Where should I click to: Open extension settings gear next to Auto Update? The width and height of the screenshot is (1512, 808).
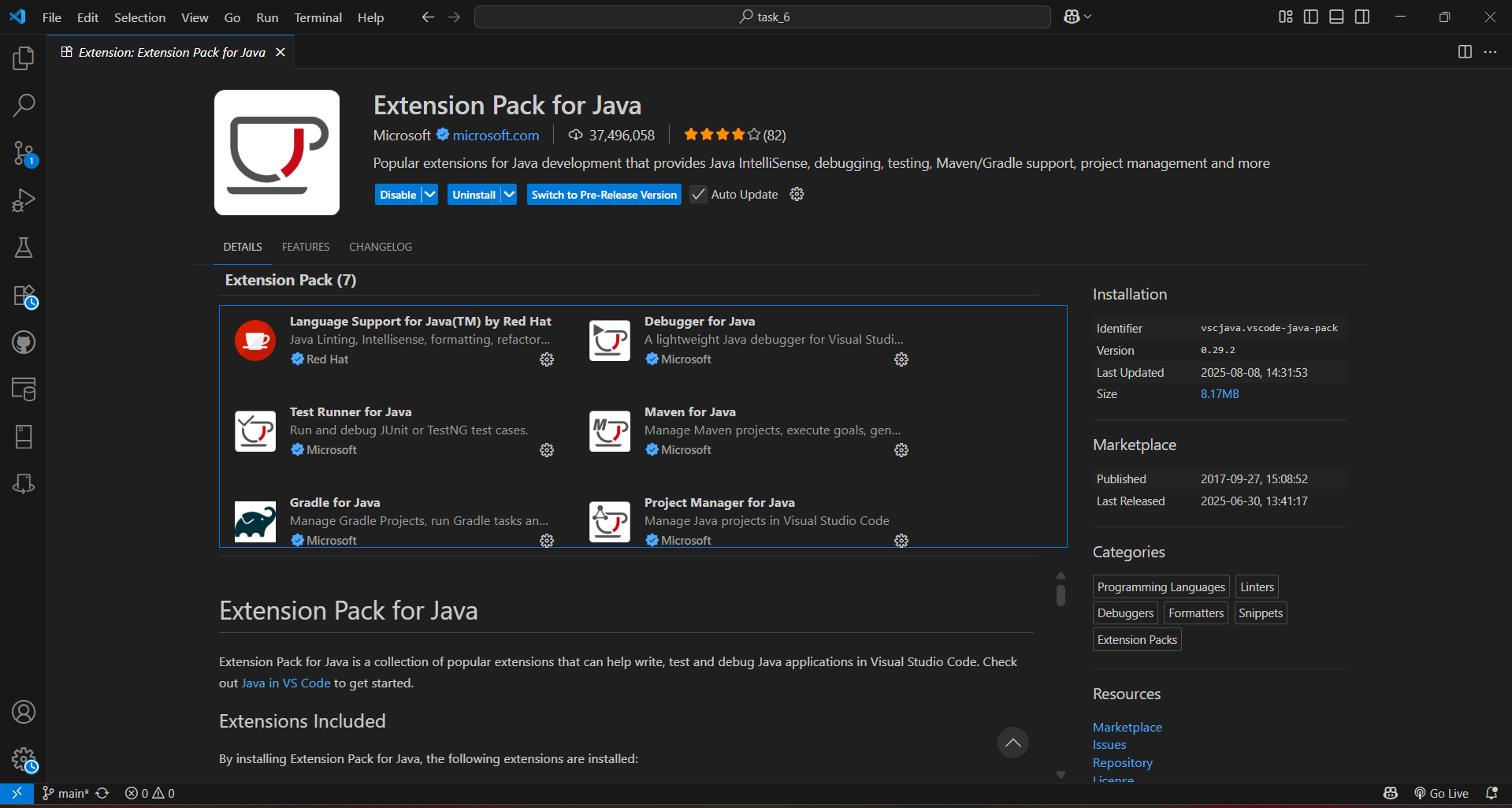click(x=796, y=194)
